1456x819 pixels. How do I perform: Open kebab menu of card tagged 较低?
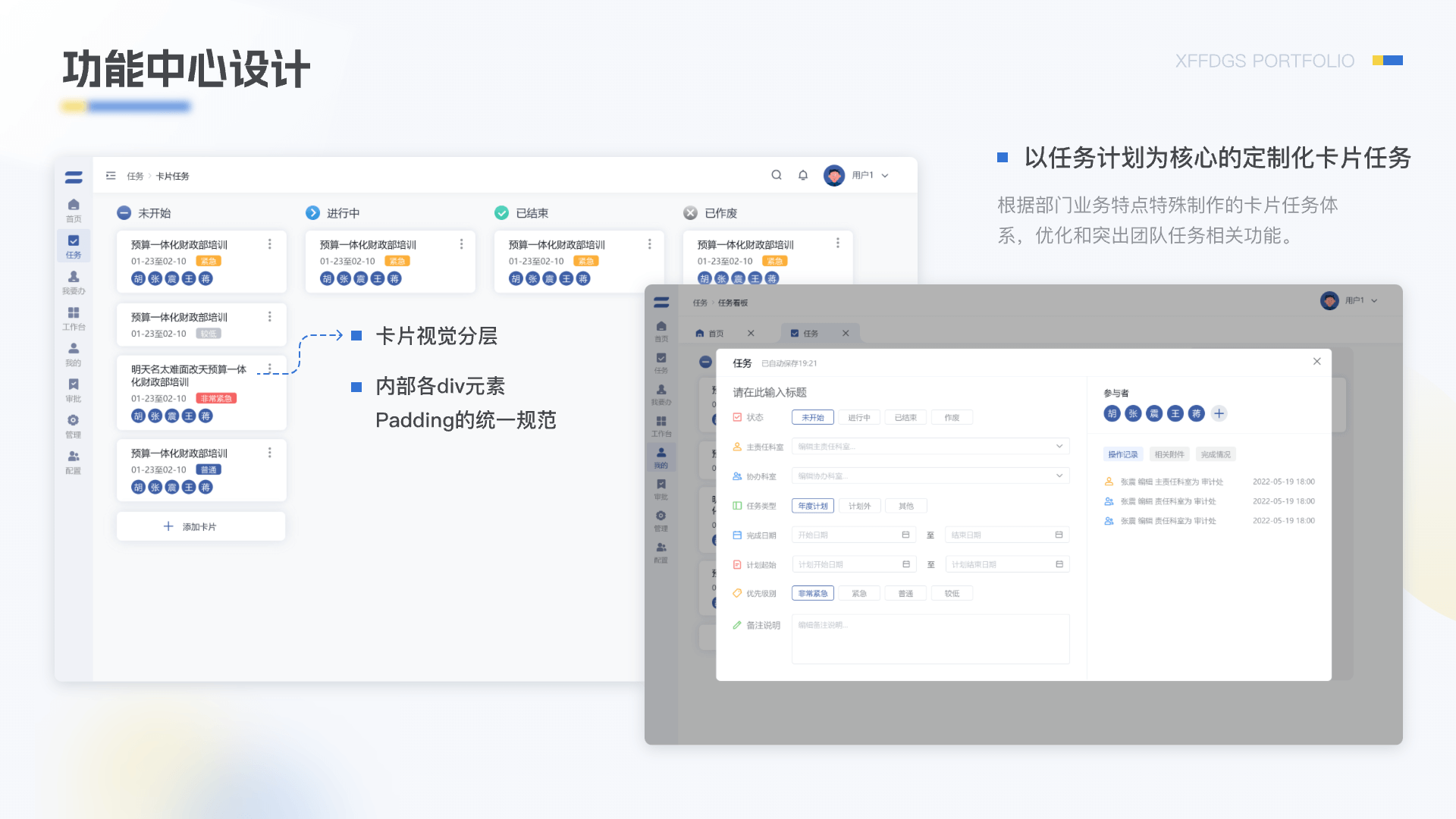(x=269, y=316)
